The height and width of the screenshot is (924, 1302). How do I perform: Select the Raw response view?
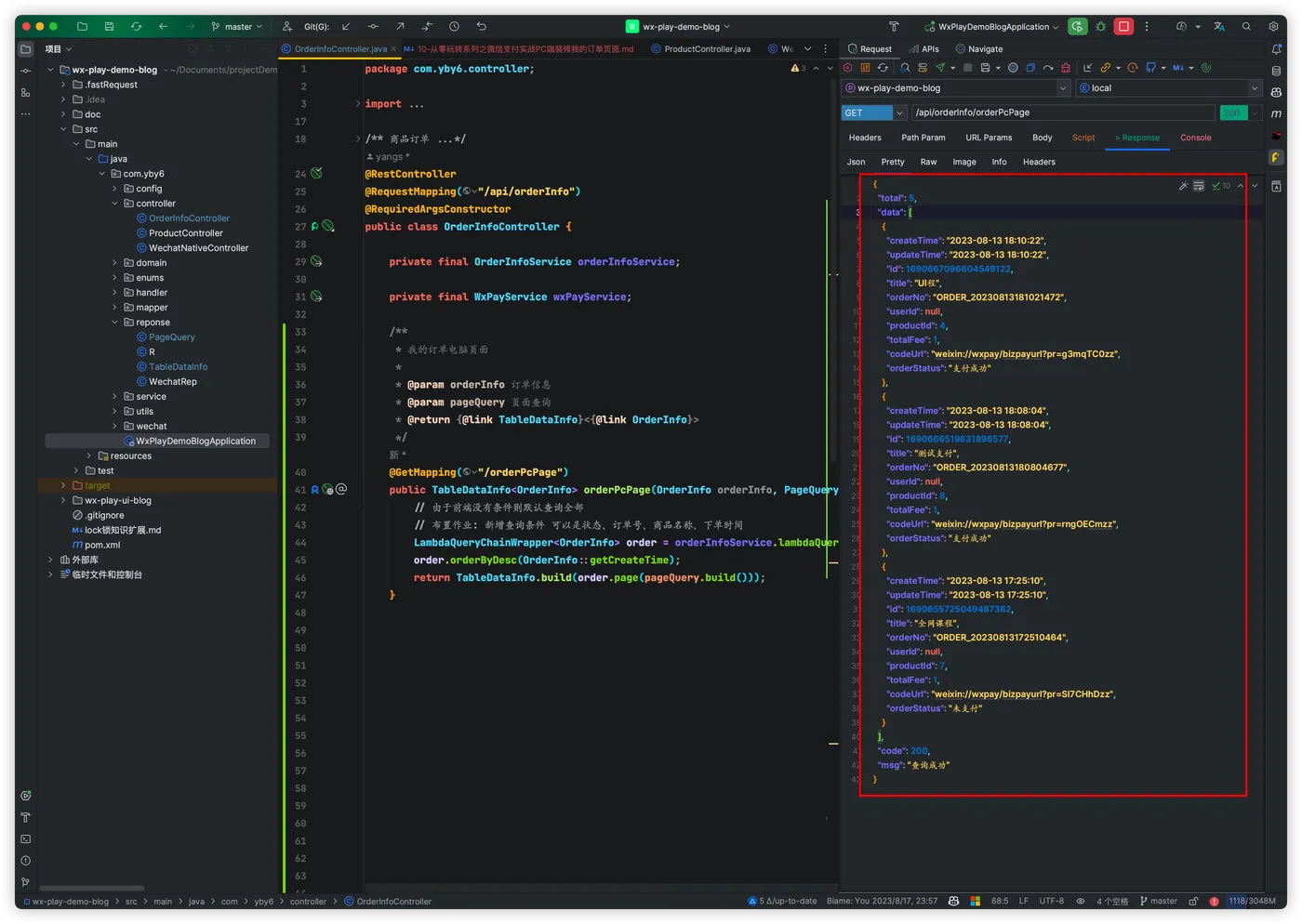coord(928,162)
